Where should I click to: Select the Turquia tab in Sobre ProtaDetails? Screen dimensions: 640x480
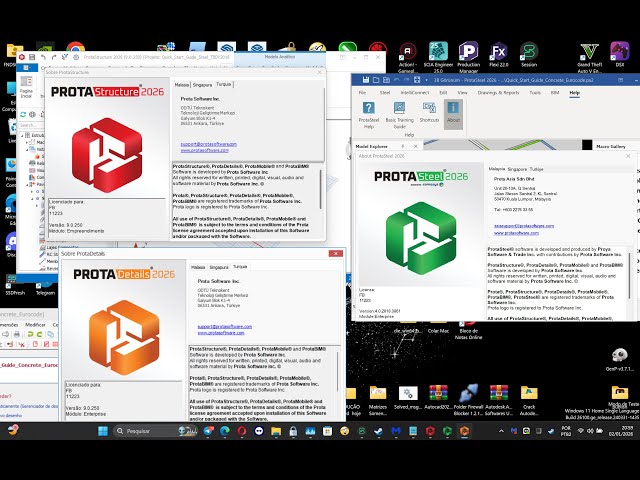tap(240, 267)
